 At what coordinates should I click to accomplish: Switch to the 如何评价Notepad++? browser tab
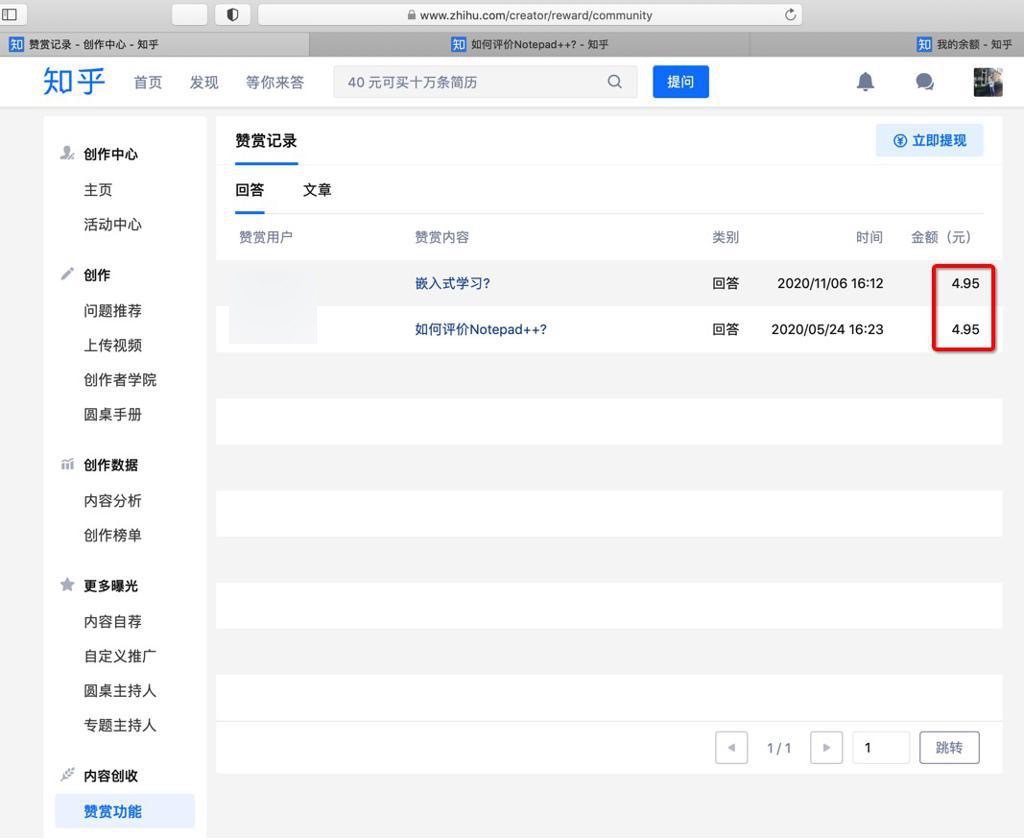click(530, 44)
